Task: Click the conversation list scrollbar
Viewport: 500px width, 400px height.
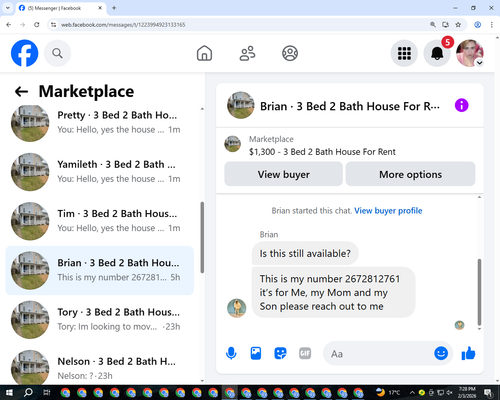Action: coord(202,237)
